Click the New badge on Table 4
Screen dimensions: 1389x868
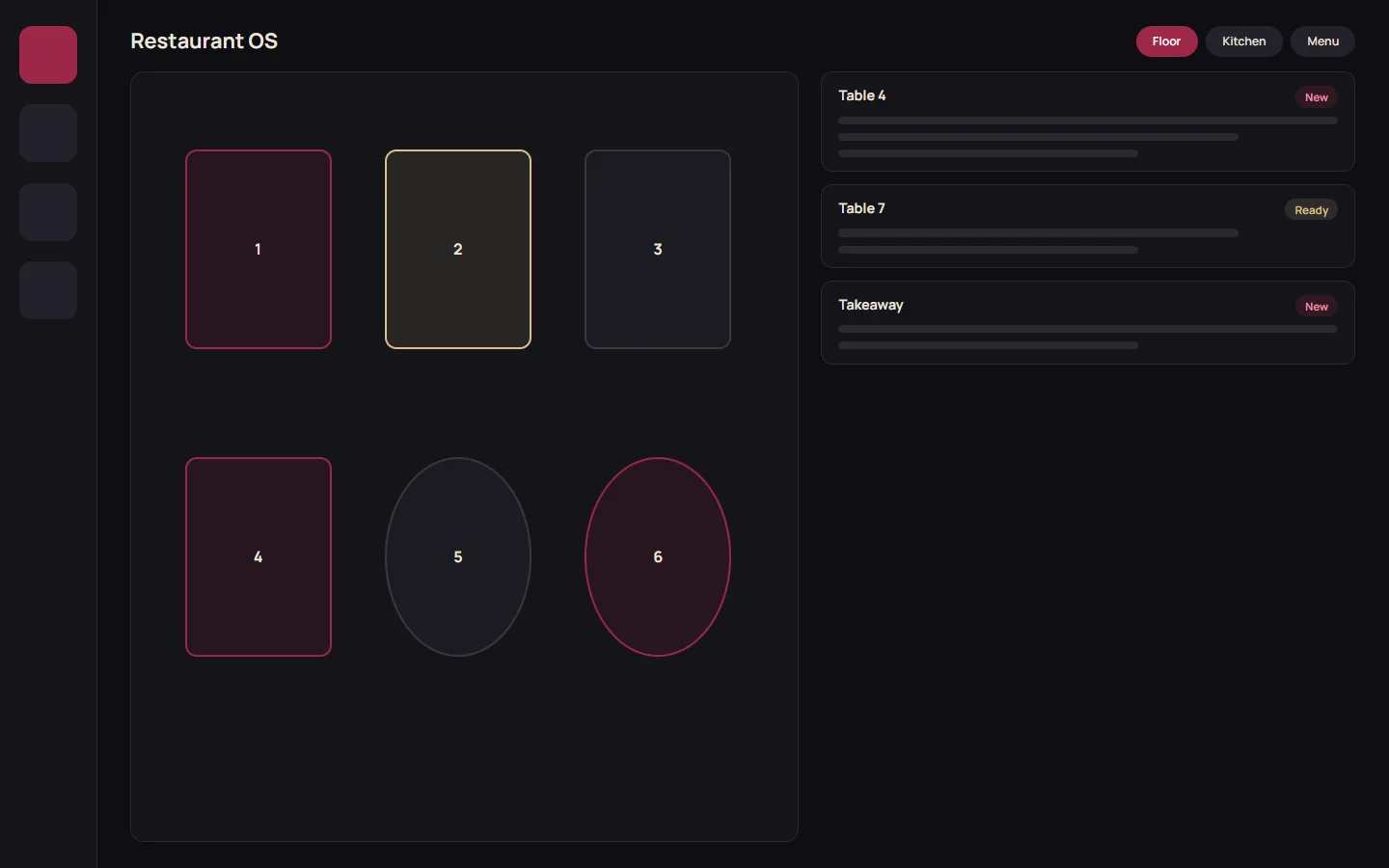coord(1316,97)
